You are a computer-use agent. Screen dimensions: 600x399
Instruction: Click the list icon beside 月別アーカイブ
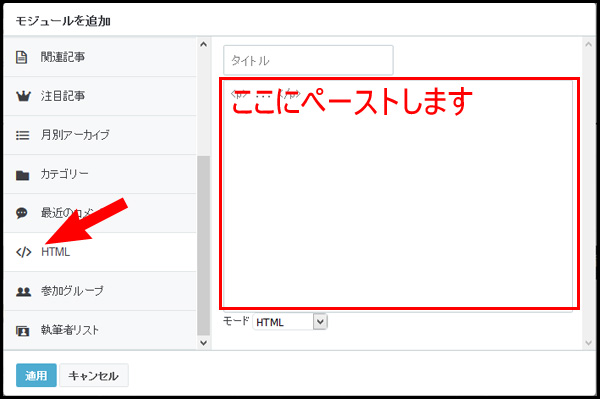click(x=23, y=135)
